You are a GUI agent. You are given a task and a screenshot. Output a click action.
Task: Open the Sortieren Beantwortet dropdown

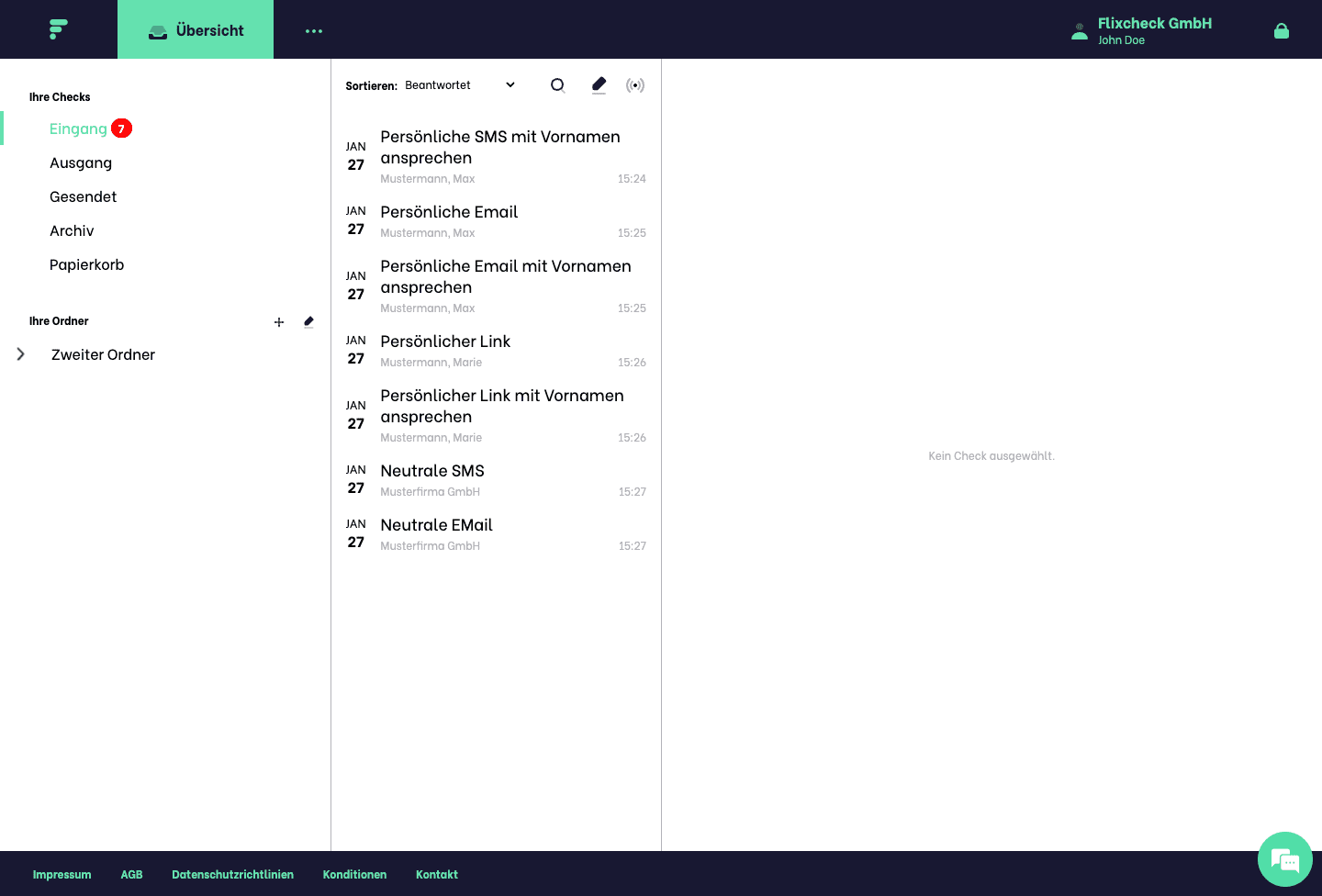[x=459, y=84]
